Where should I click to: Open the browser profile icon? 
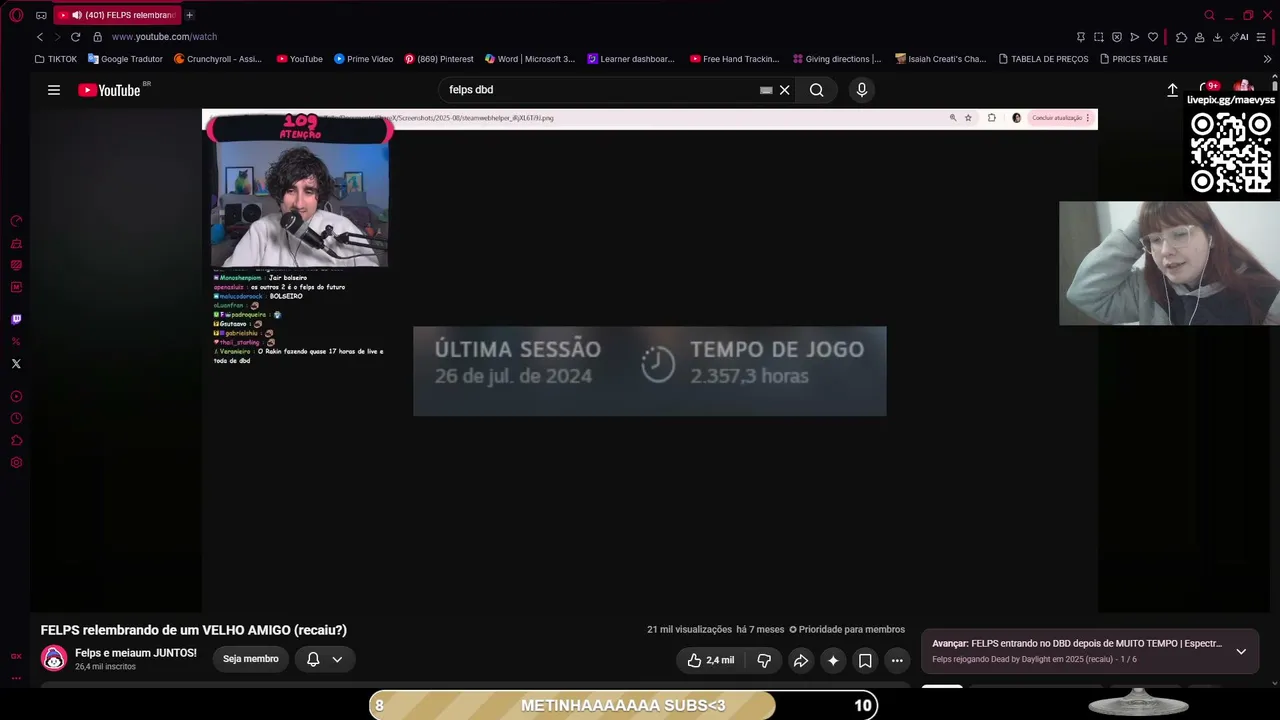[x=1199, y=37]
